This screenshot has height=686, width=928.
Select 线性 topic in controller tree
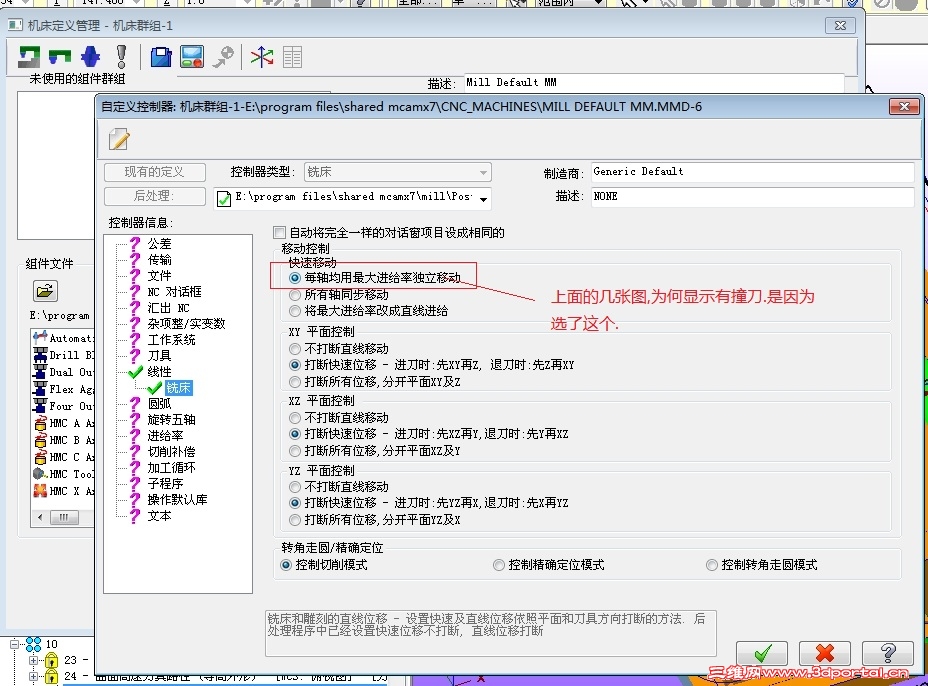(x=159, y=371)
